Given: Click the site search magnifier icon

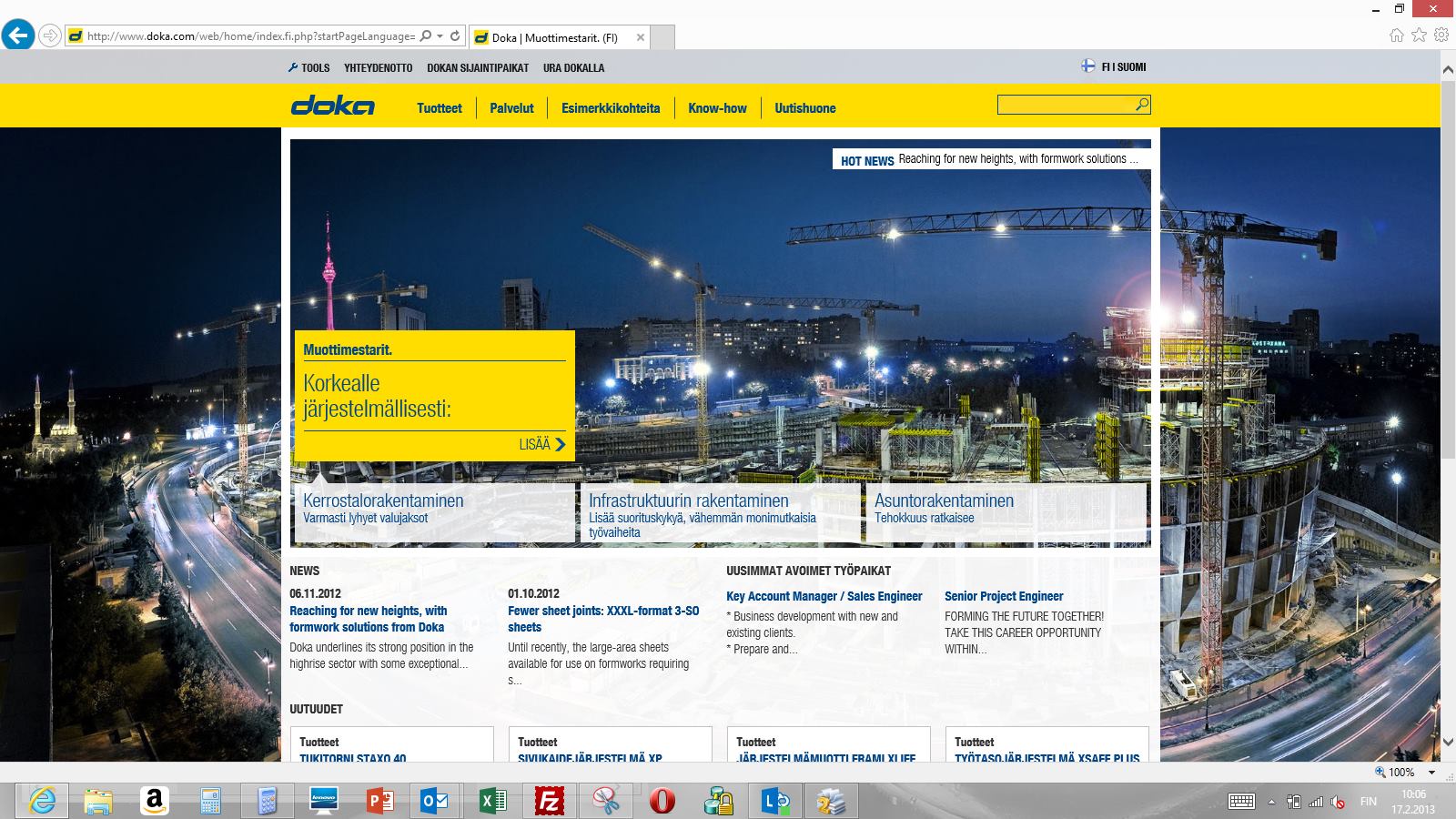Looking at the screenshot, I should pos(1142,105).
